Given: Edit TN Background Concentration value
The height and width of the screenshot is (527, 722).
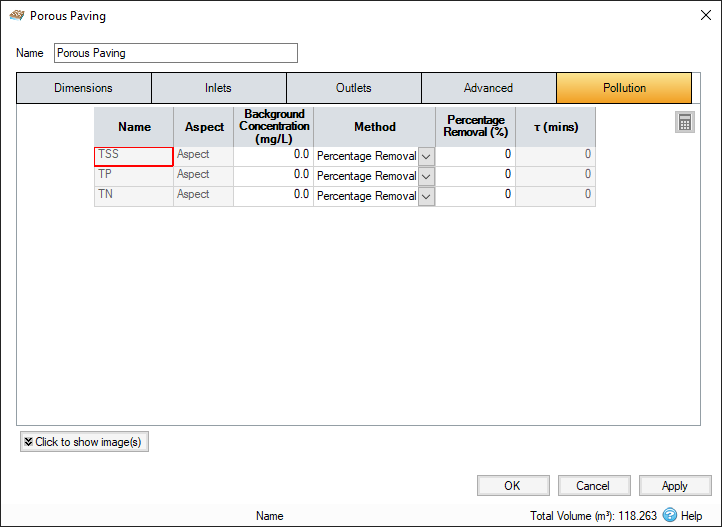Looking at the screenshot, I should (273, 197).
